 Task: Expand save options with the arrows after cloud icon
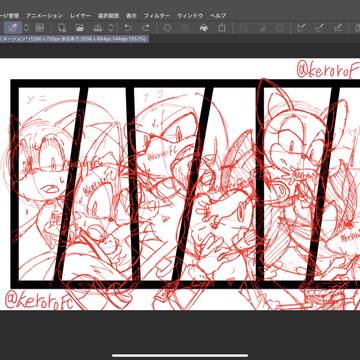tap(111, 28)
